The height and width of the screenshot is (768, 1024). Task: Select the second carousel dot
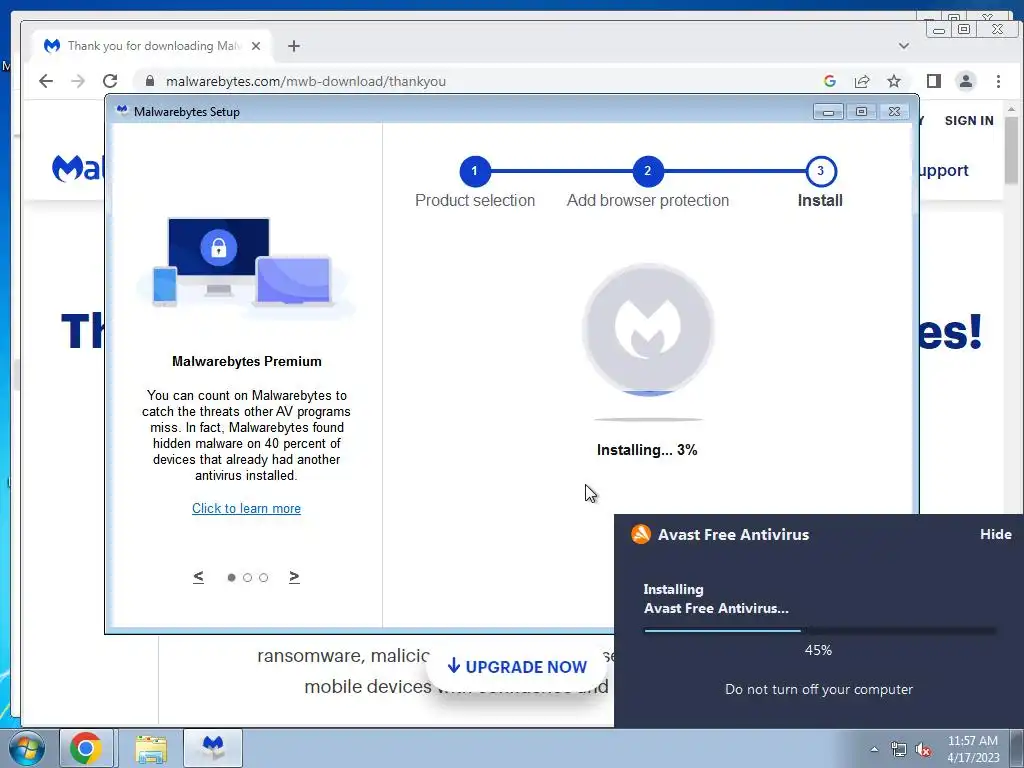[248, 577]
